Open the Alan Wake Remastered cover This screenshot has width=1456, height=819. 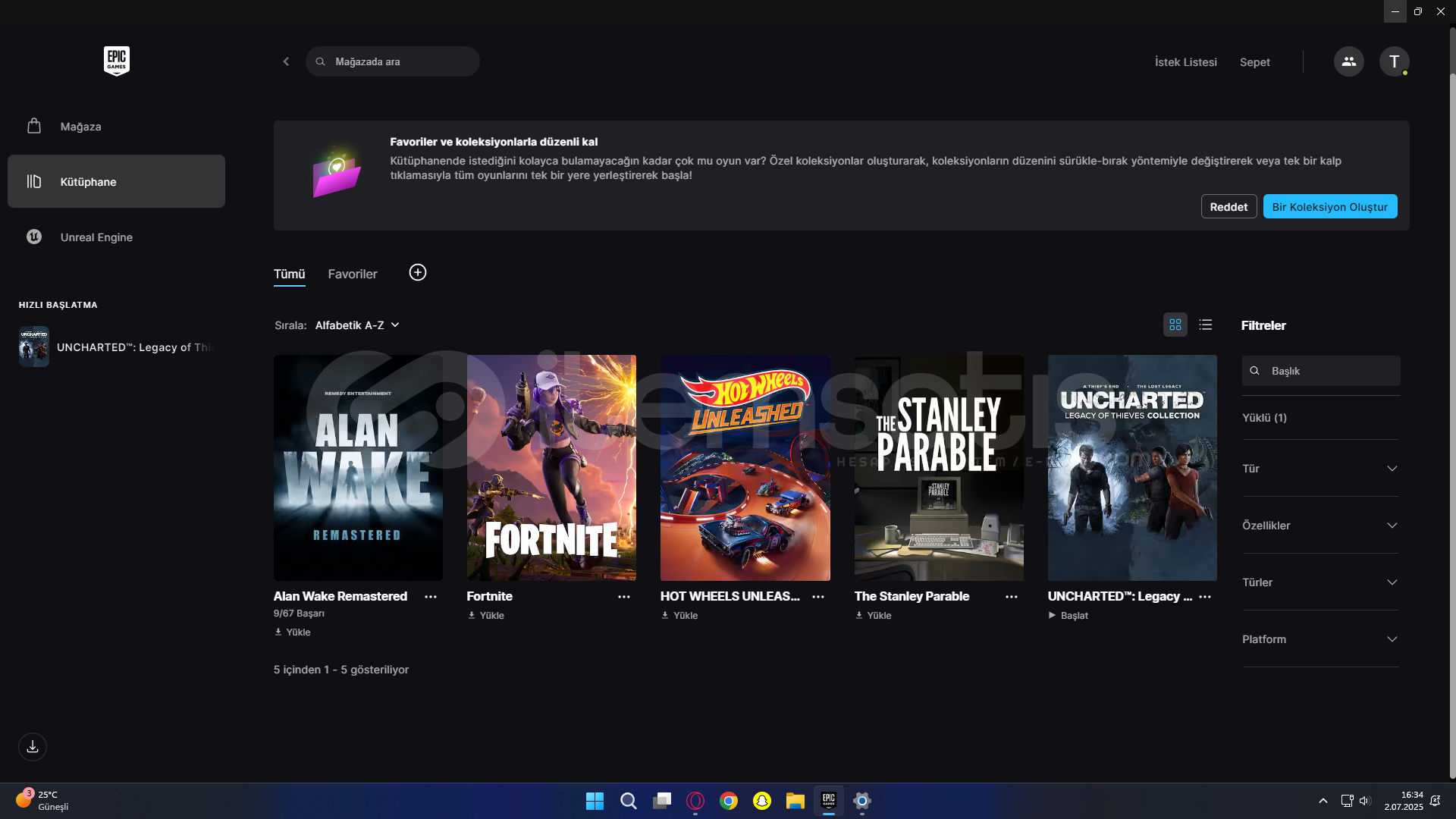point(358,468)
